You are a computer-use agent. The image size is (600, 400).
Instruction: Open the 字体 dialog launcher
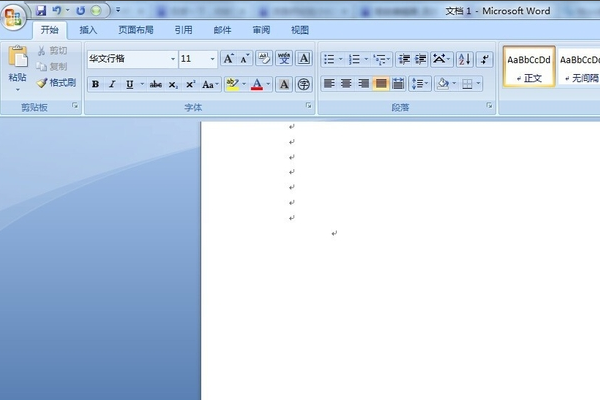coord(308,105)
